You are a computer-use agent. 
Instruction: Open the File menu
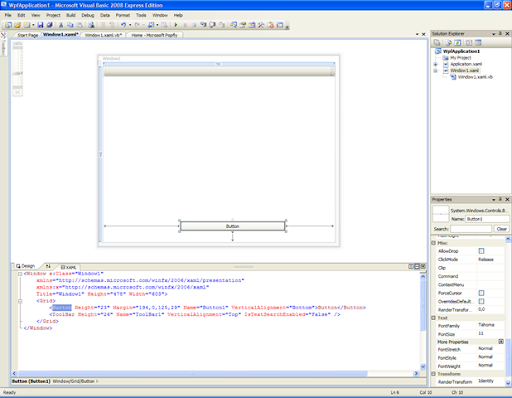[8, 15]
